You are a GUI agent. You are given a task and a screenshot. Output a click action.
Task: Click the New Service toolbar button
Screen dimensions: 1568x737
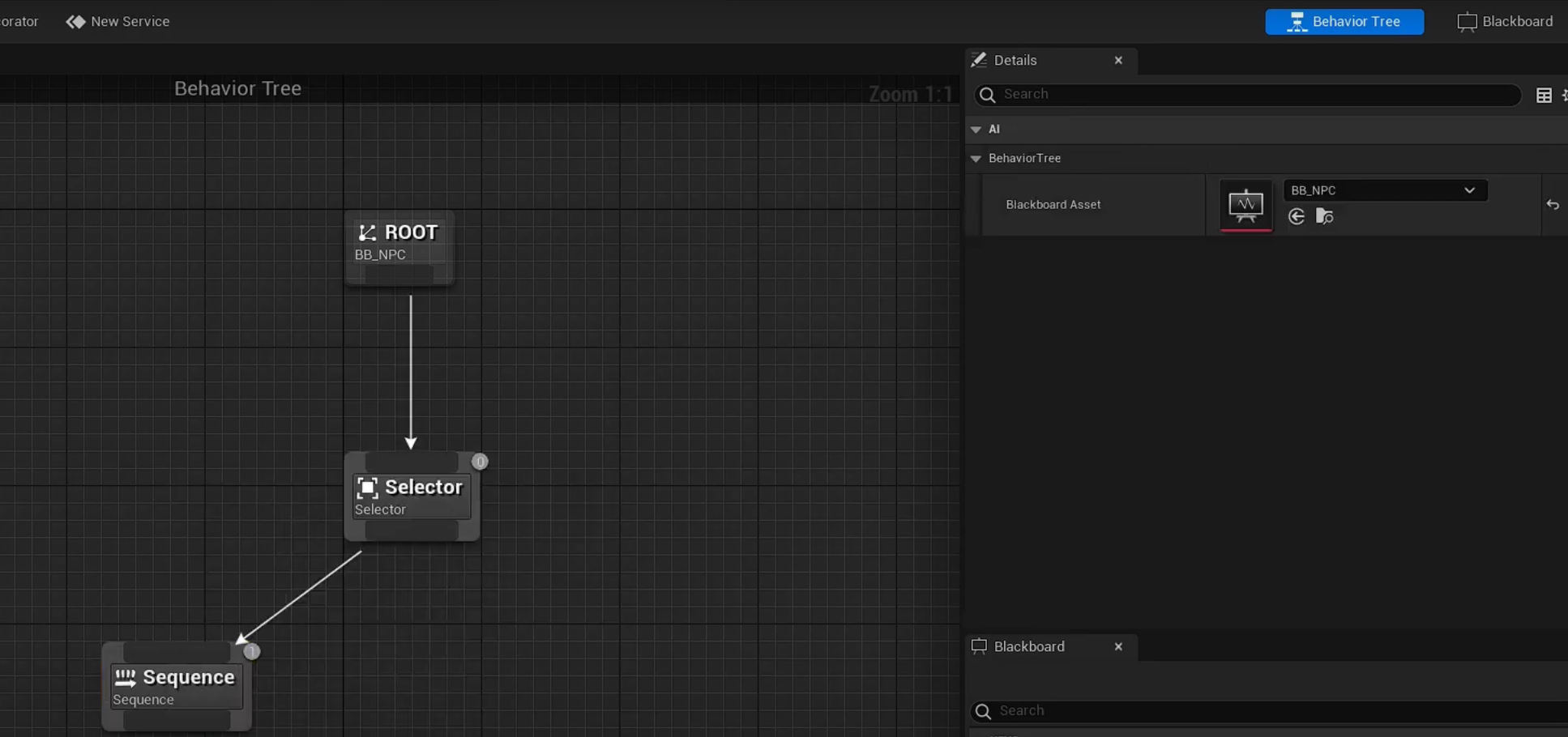click(118, 22)
